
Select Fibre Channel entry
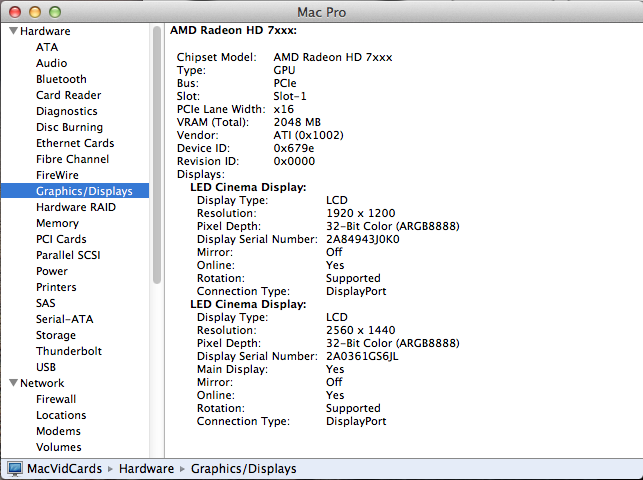[72, 159]
